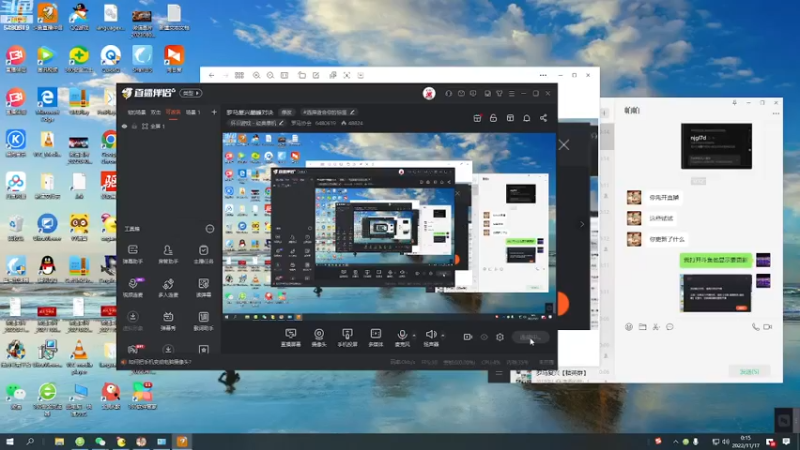This screenshot has width=800, height=450.
Task: Click the start-streaming button
Action: [x=530, y=337]
